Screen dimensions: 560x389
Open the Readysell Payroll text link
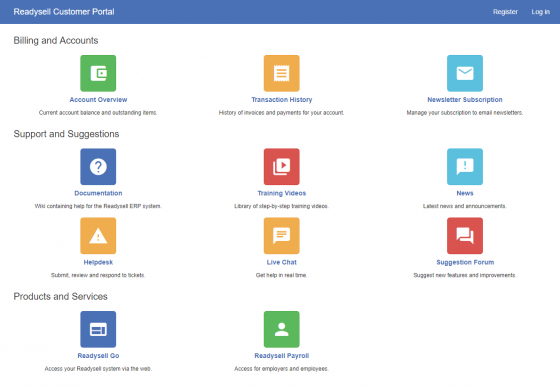click(281, 356)
